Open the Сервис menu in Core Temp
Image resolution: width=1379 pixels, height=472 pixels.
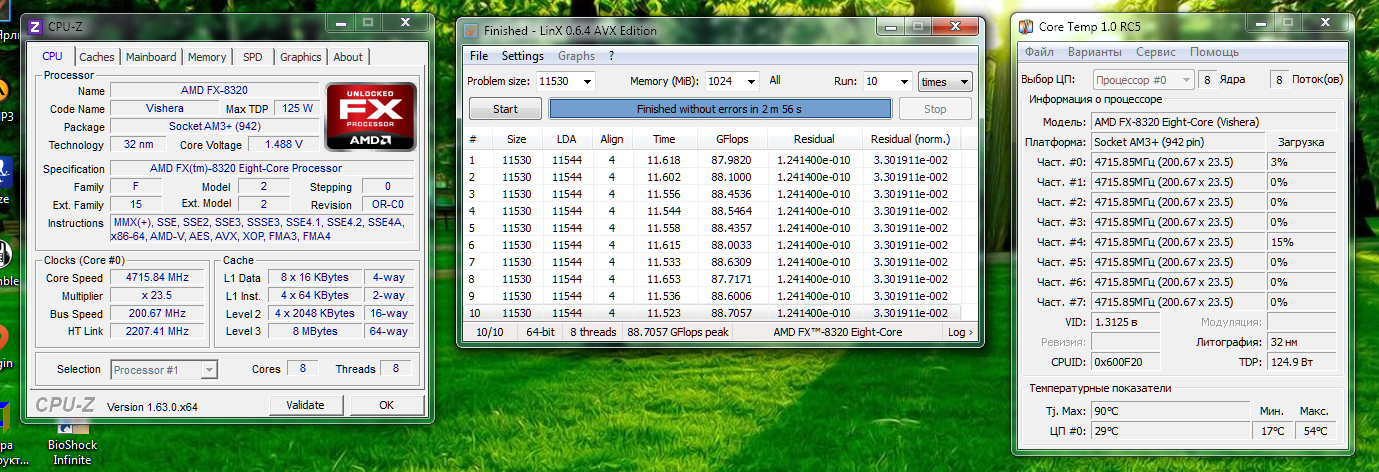click(x=1156, y=52)
